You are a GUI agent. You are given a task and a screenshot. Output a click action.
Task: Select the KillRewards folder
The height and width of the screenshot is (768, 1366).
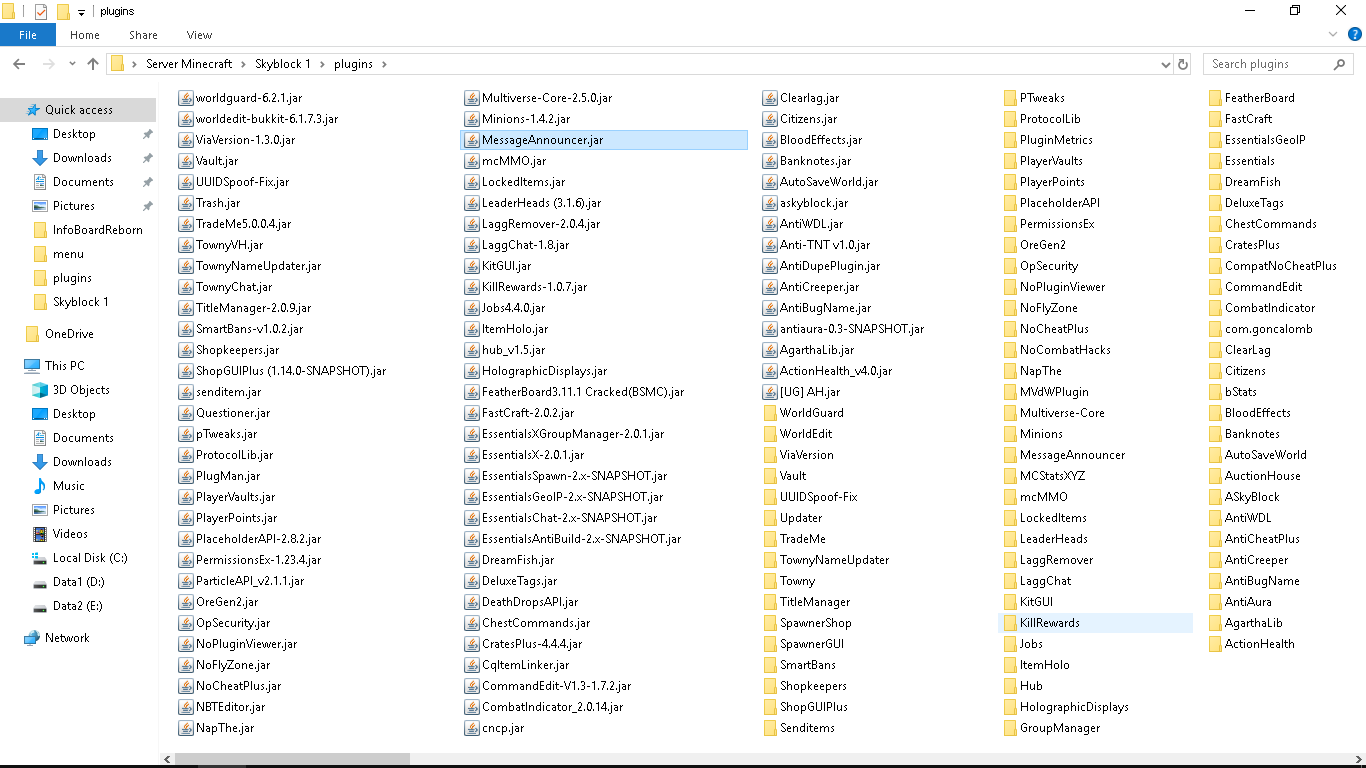pos(1095,623)
